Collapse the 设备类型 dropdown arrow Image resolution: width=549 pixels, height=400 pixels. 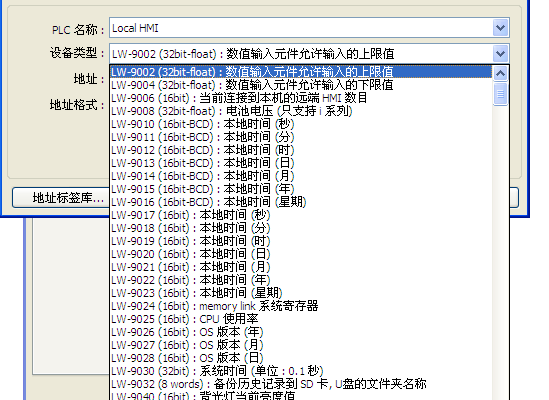500,54
